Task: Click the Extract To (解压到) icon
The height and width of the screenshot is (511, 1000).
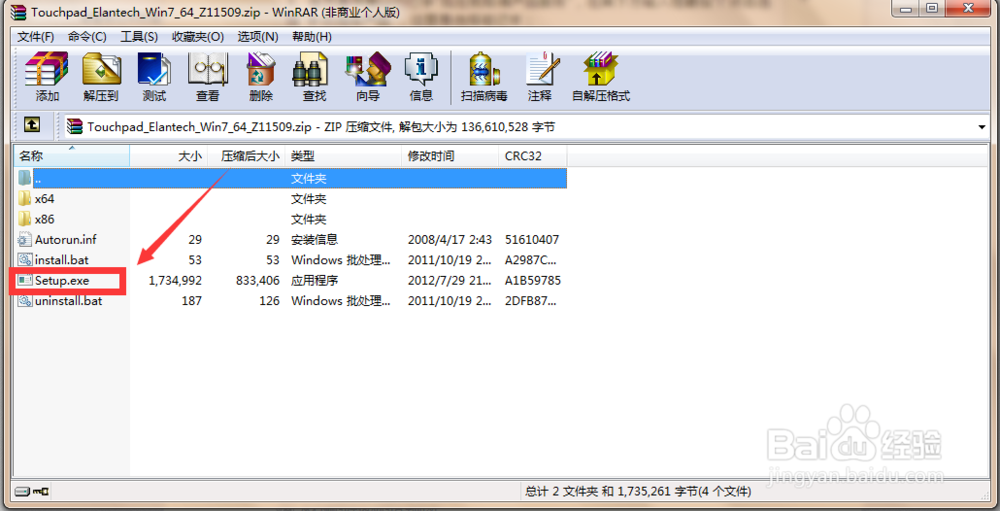Action: [x=101, y=70]
